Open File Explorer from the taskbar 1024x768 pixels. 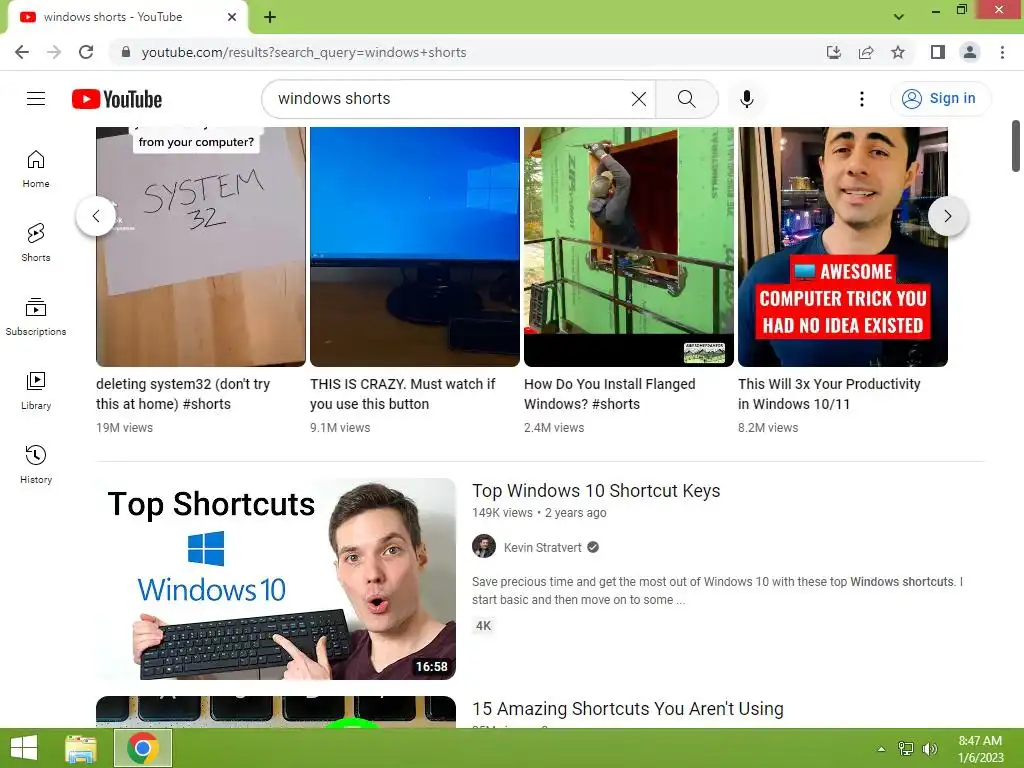[x=81, y=748]
